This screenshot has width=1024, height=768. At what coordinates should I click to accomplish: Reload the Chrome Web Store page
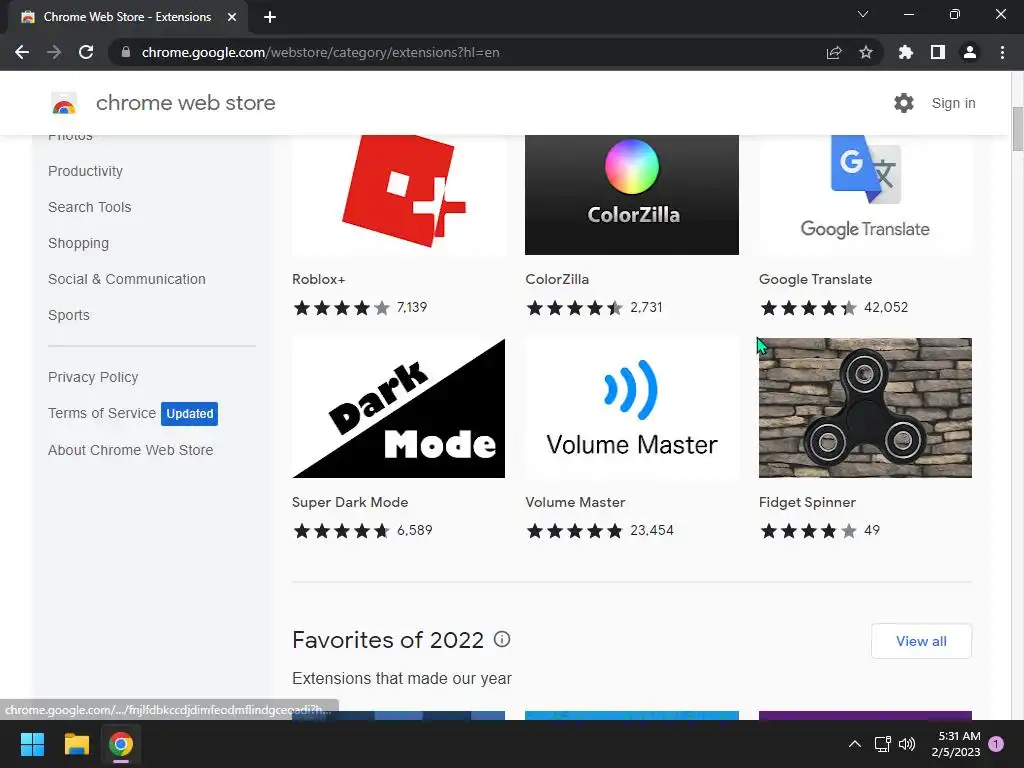[86, 52]
